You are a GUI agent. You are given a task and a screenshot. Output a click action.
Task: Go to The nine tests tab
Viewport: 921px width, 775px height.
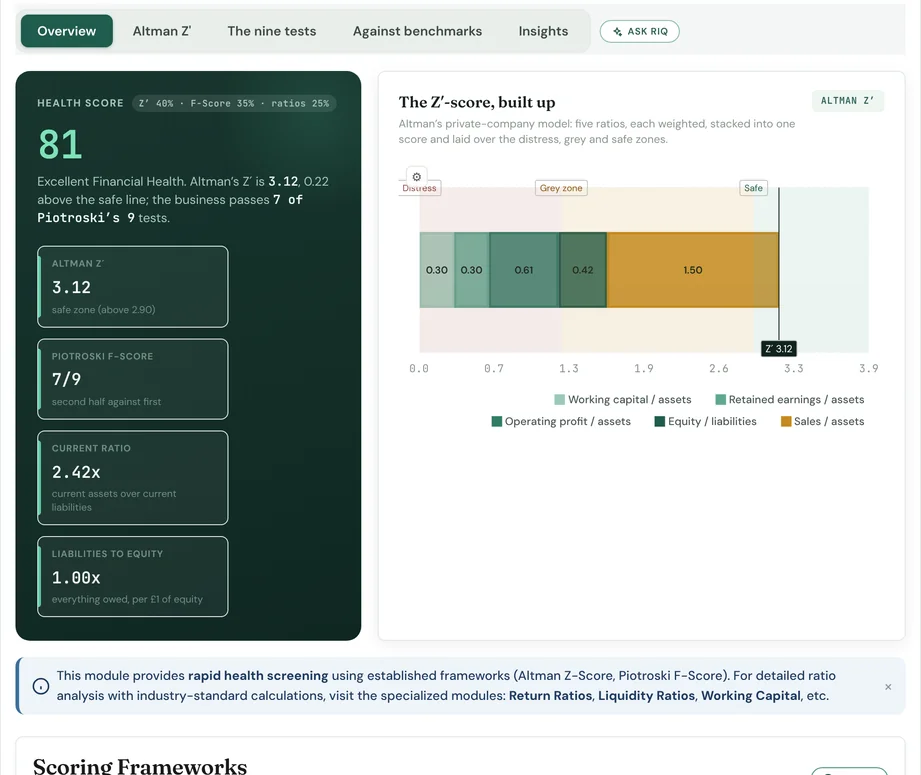click(x=272, y=31)
